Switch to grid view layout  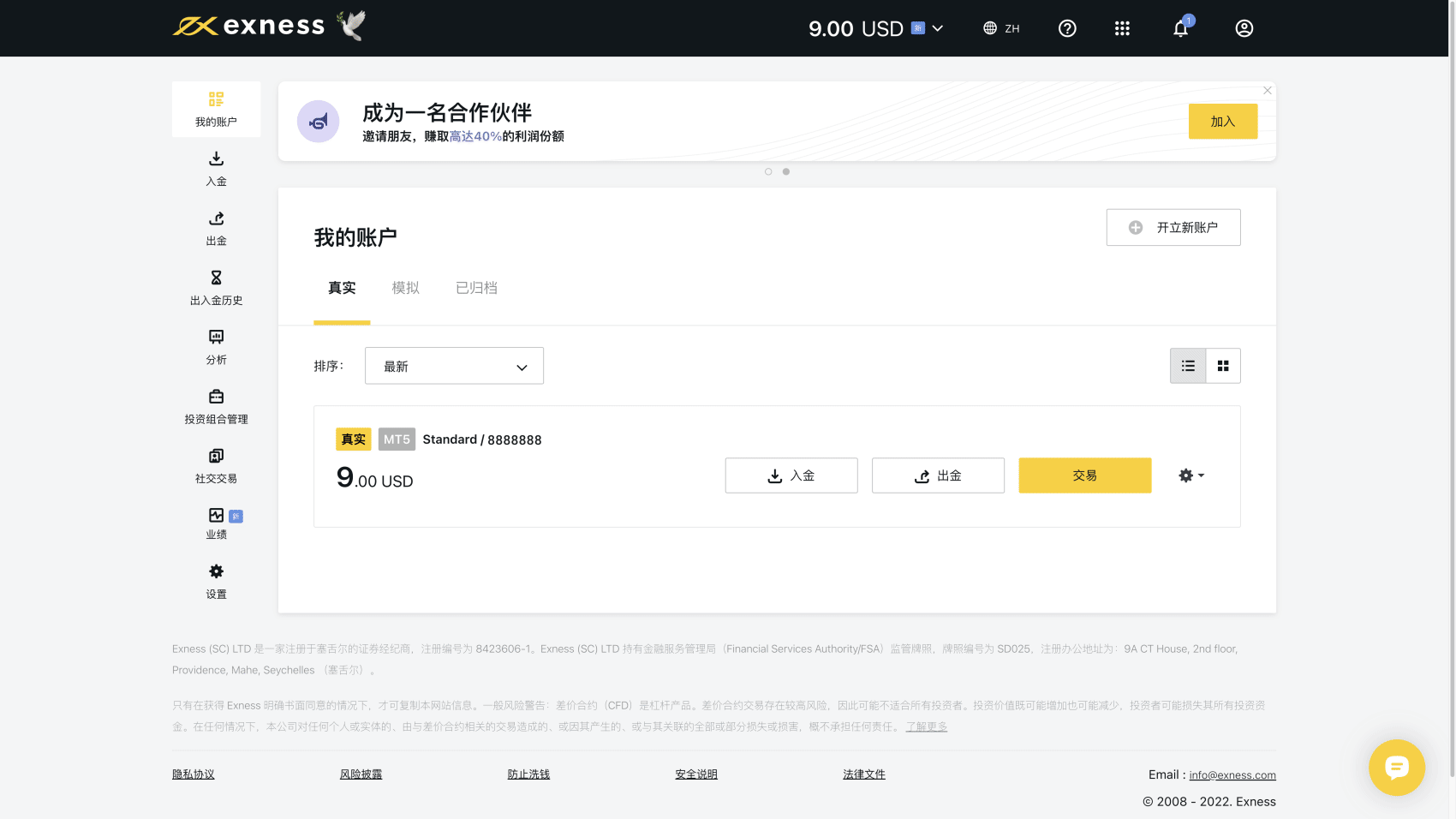coord(1223,366)
